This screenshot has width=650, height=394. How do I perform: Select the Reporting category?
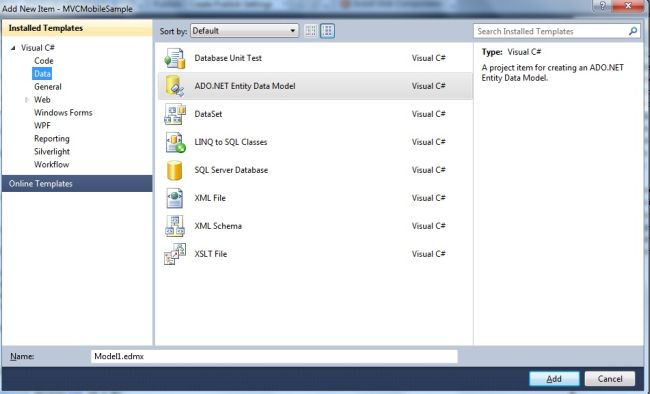51,139
